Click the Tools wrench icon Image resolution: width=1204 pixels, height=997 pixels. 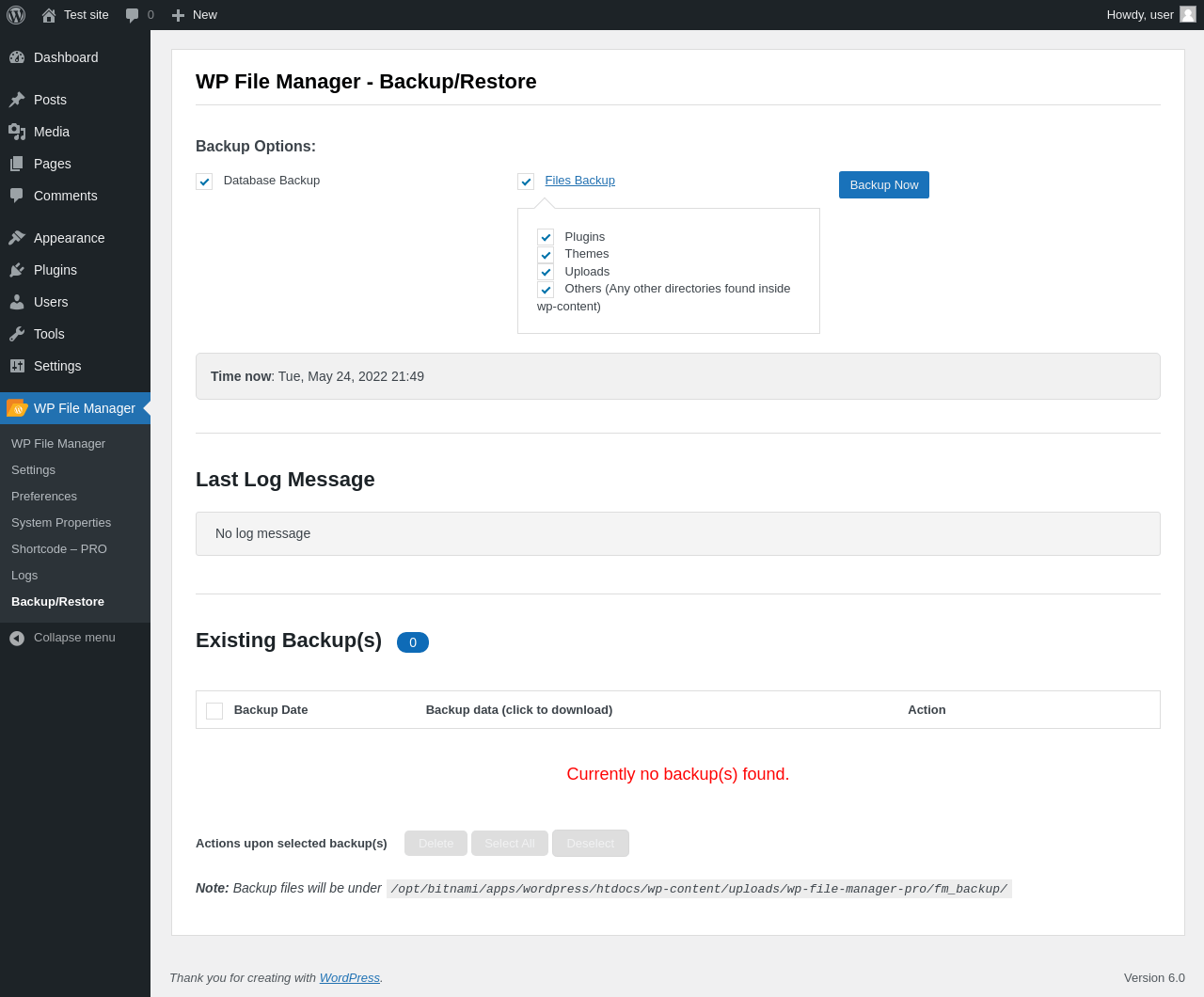(17, 334)
